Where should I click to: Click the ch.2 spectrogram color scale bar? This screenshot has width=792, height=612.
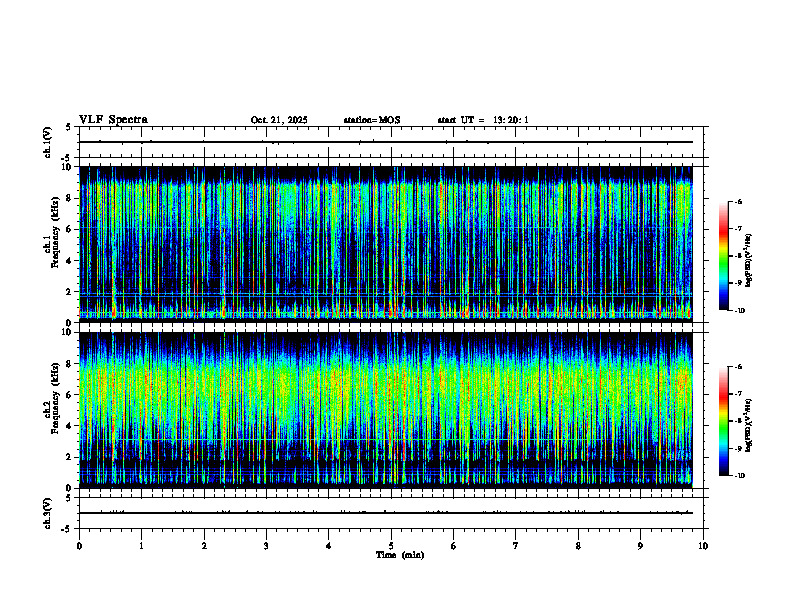click(x=724, y=421)
